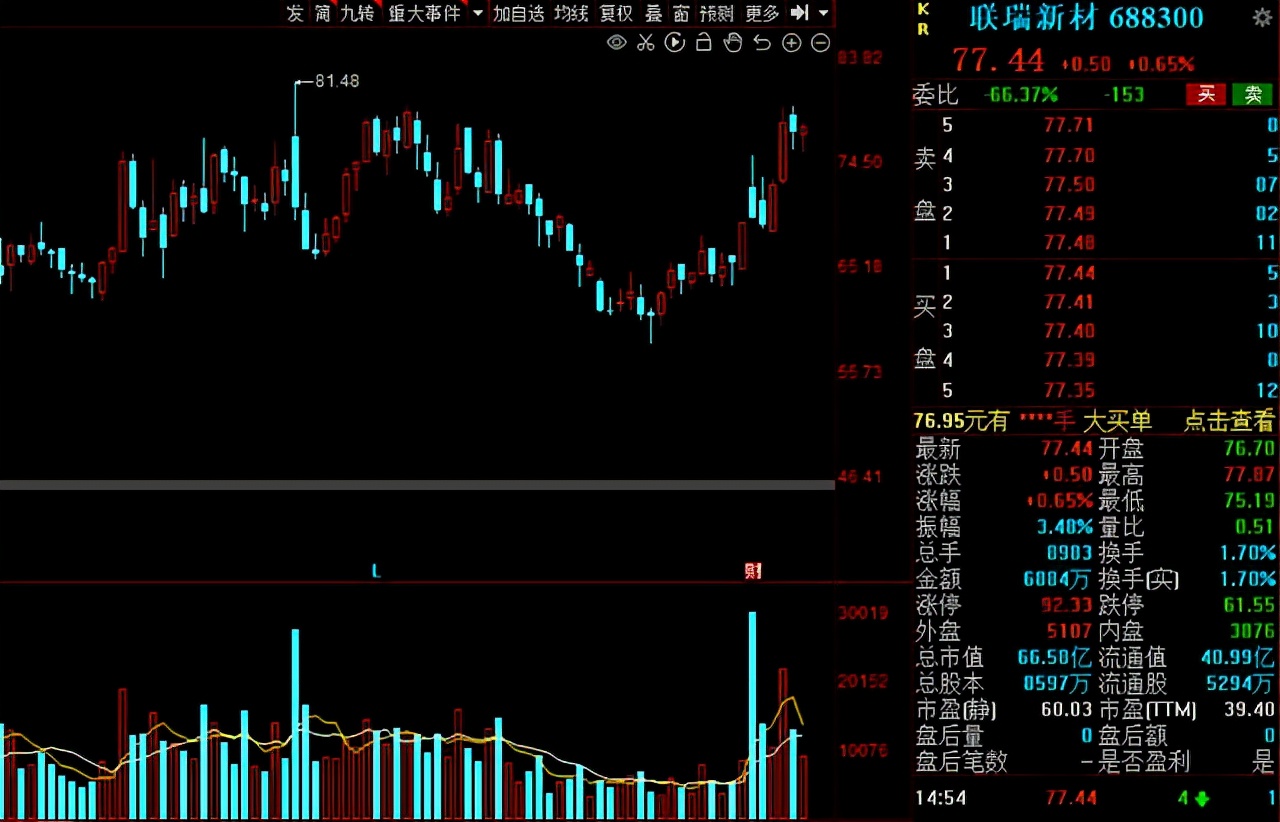Click the 内盘 value 3076
Viewport: 1280px width, 822px height.
1254,632
